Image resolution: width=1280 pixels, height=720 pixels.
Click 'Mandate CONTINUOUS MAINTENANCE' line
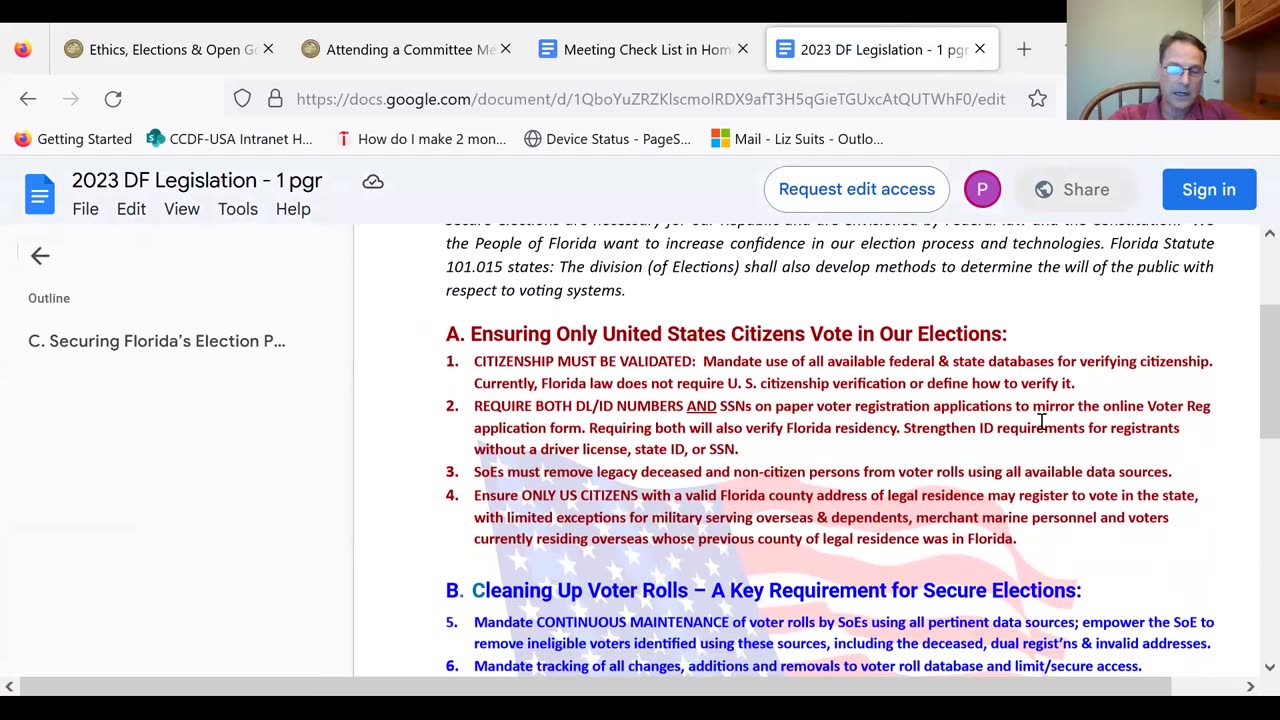pos(843,622)
